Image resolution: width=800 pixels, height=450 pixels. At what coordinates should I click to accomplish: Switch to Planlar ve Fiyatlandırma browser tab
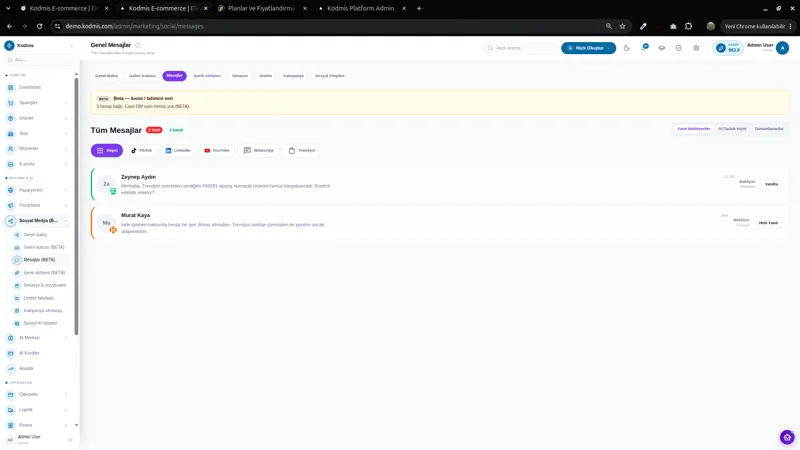coord(261,8)
